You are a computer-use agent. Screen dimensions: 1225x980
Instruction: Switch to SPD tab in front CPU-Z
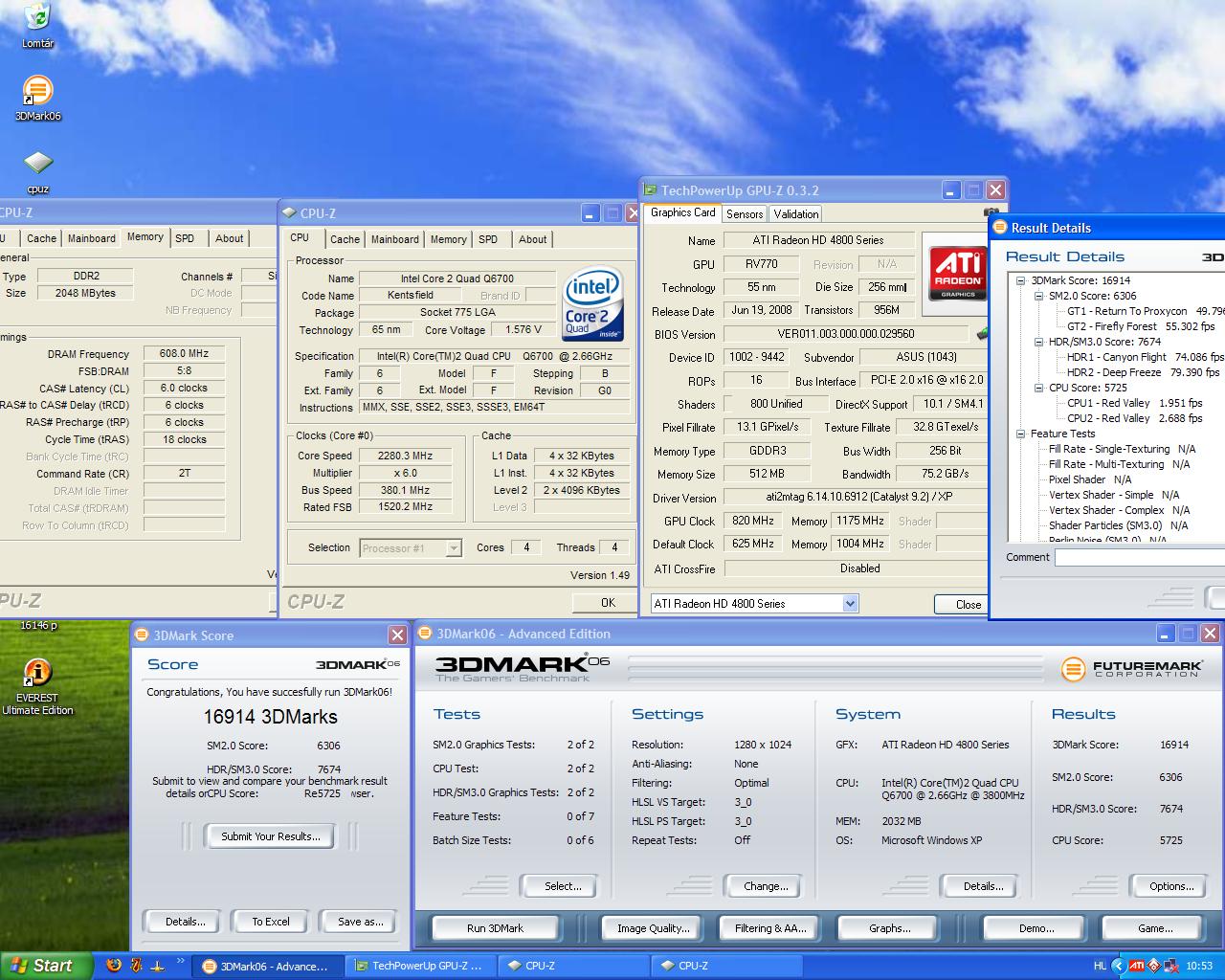[488, 239]
